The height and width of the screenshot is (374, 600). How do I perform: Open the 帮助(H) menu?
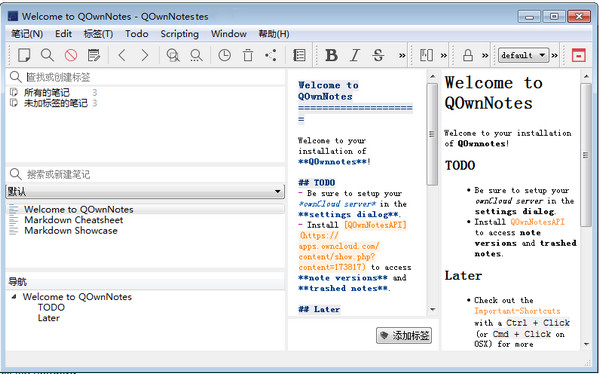(x=274, y=34)
